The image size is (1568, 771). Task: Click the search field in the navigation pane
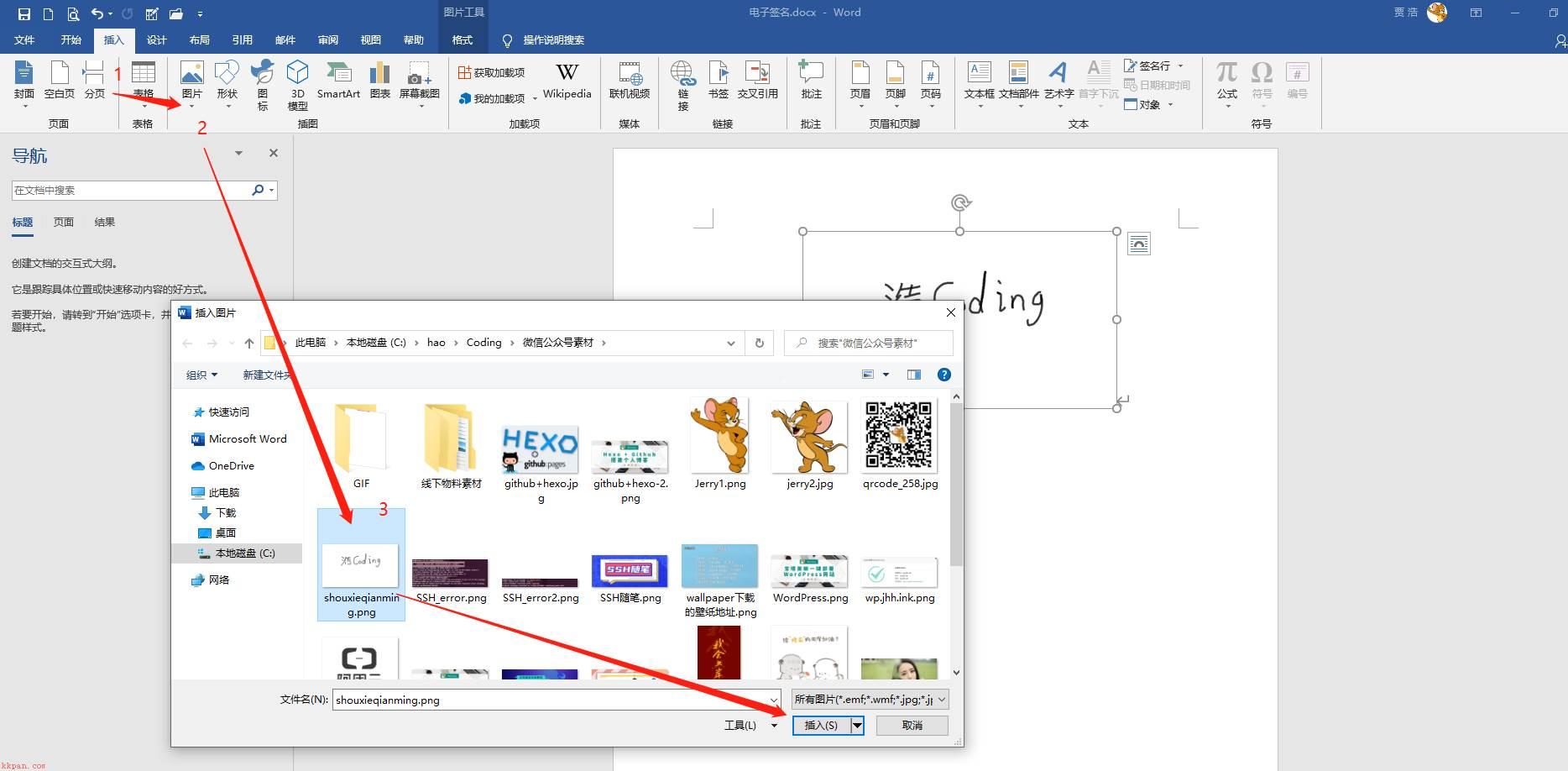[130, 191]
